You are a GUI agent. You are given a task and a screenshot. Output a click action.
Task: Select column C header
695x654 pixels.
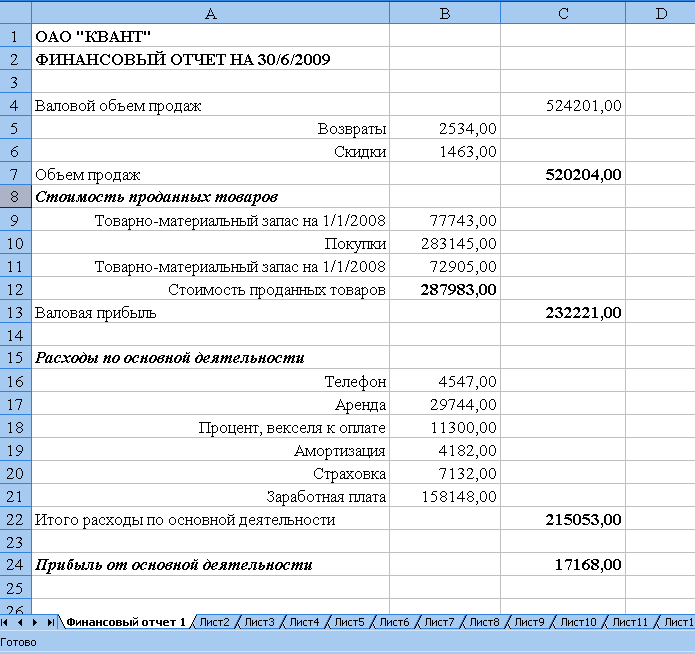pos(563,14)
